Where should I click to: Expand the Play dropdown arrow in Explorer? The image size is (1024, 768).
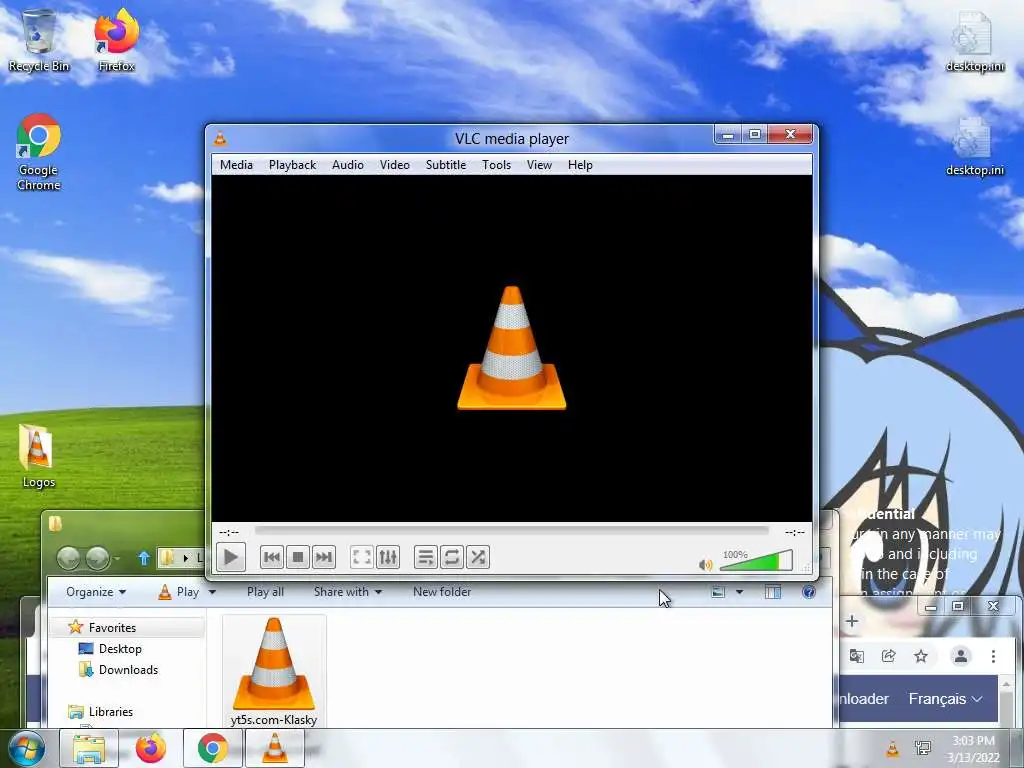[x=212, y=592]
